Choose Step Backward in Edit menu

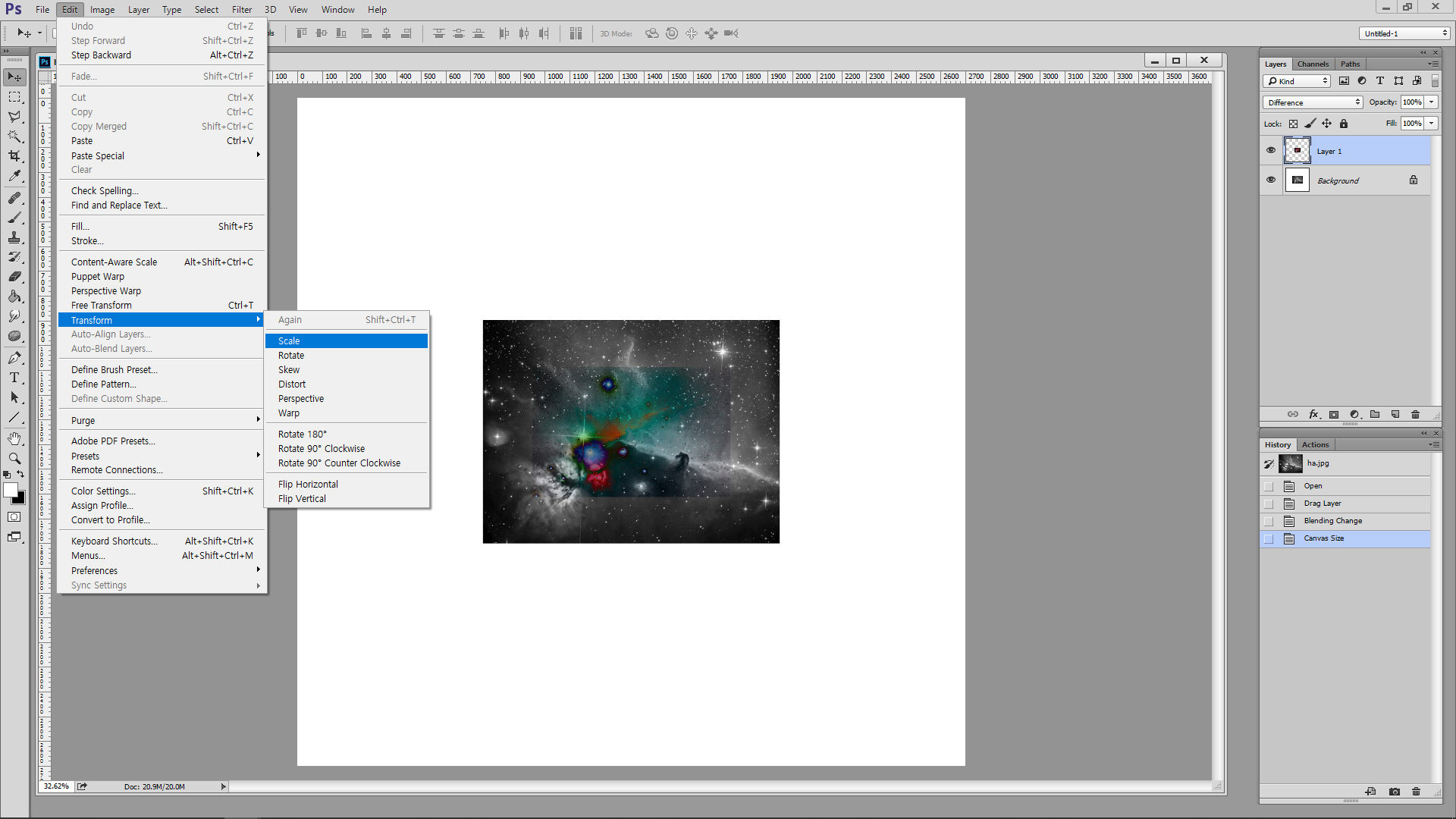[162, 55]
